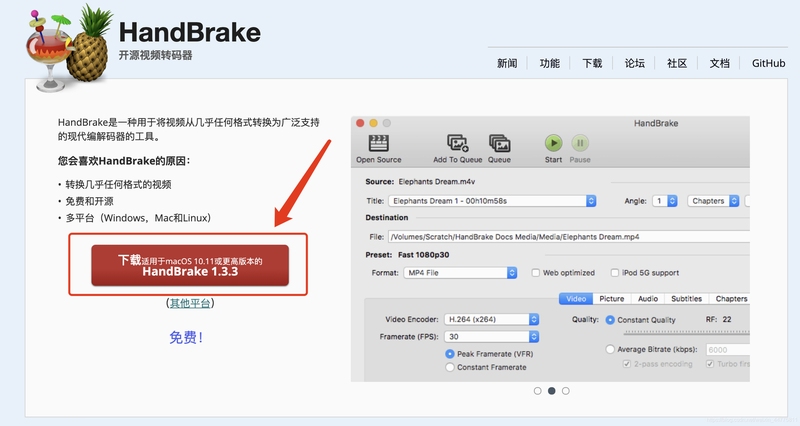Screen dimensions: 800x426
Task: Click the red close window button
Action: click(x=360, y=123)
